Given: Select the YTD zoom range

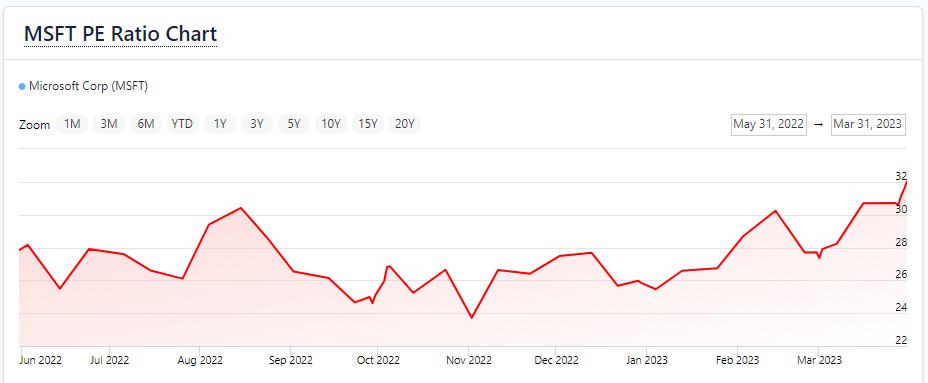Looking at the screenshot, I should [x=182, y=124].
